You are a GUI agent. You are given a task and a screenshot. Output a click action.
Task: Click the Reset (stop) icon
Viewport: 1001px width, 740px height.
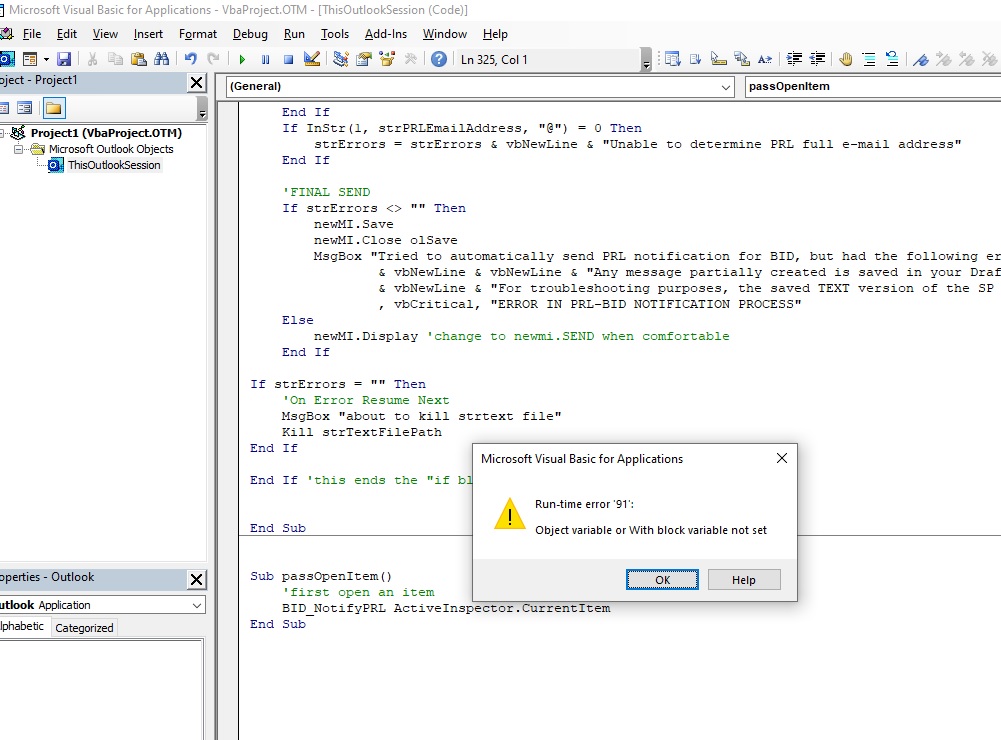[x=288, y=60]
